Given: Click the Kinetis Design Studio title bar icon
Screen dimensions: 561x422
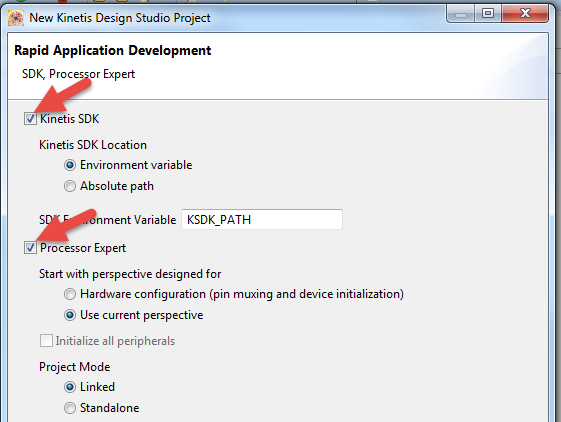Looking at the screenshot, I should 16,18.
